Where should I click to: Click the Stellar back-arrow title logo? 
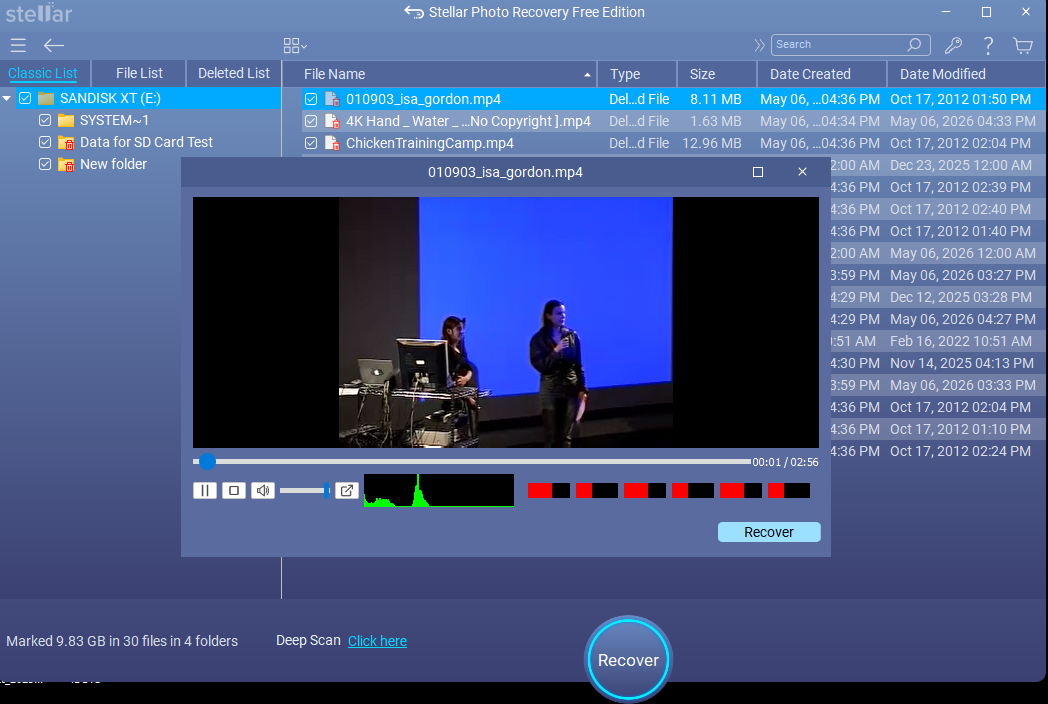[414, 12]
